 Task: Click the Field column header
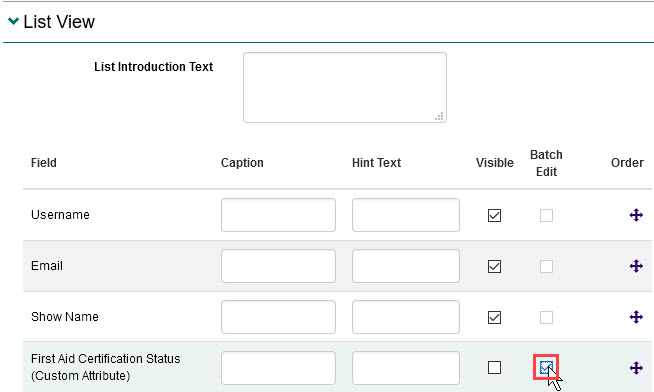coord(44,163)
